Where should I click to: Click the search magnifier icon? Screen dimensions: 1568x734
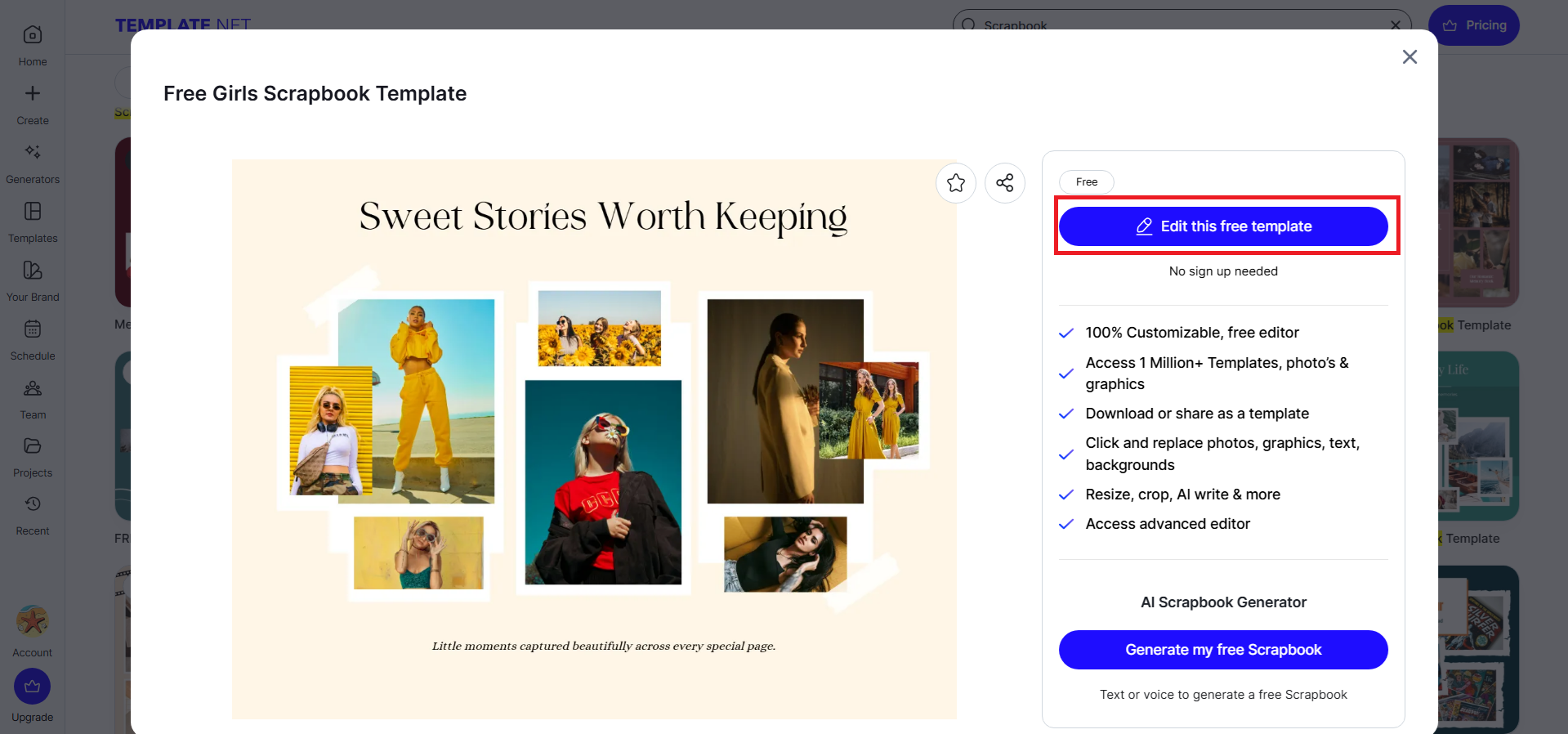point(969,25)
